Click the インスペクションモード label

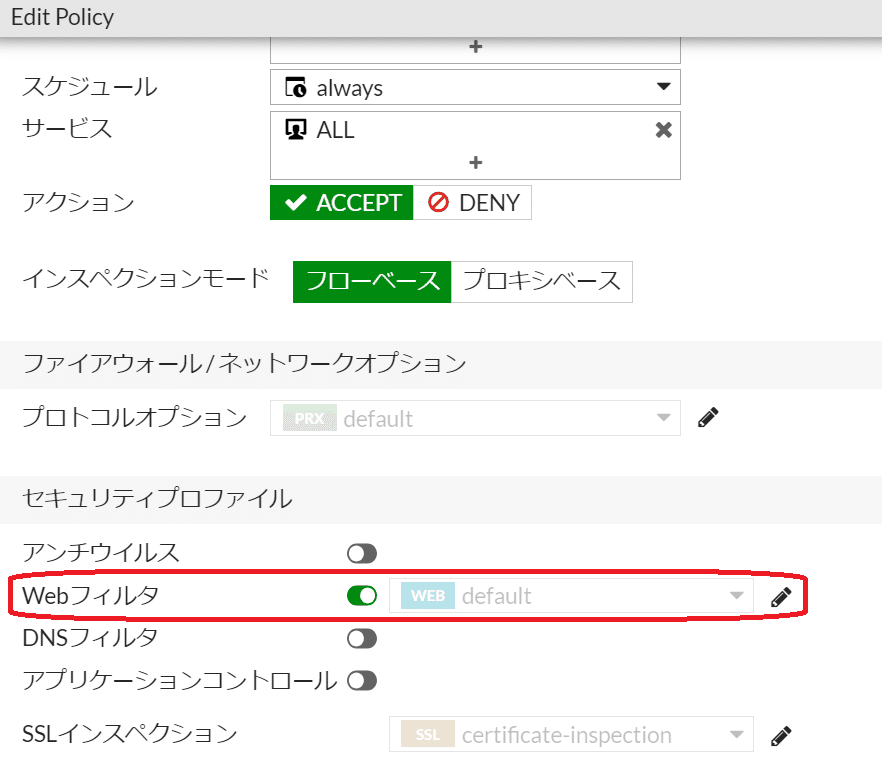point(146,278)
